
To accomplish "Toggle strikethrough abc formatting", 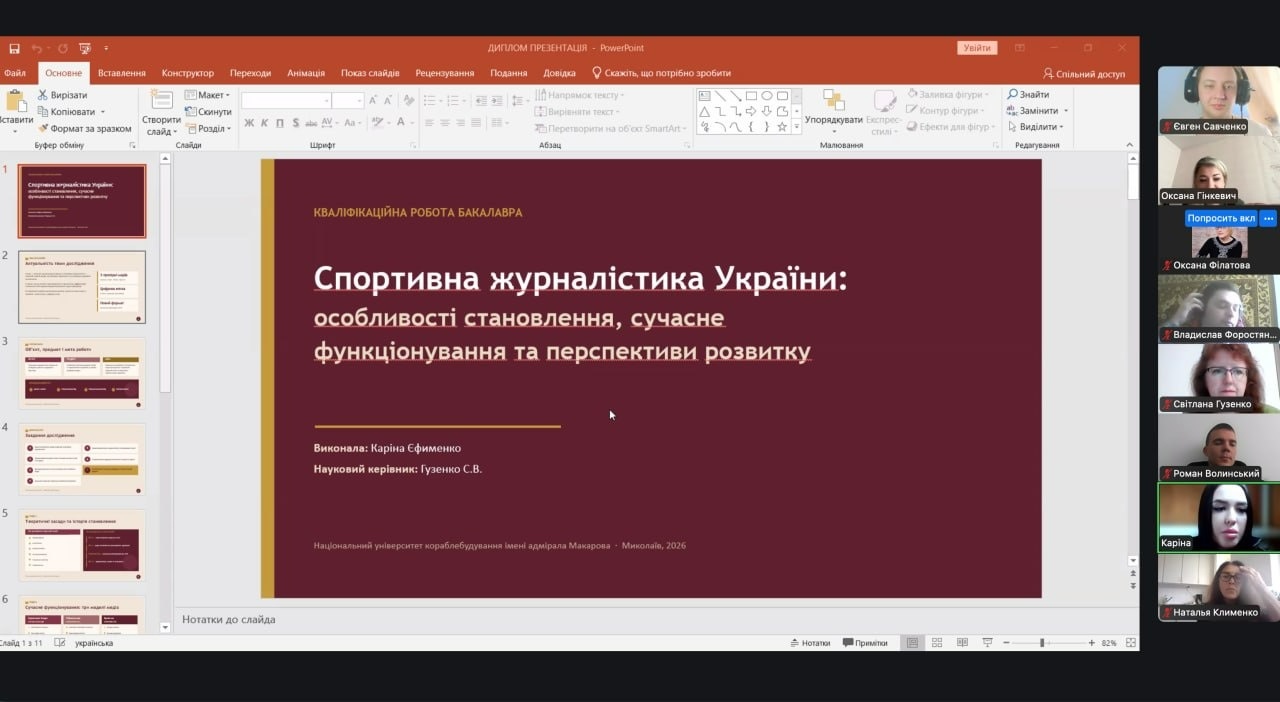I will 311,122.
